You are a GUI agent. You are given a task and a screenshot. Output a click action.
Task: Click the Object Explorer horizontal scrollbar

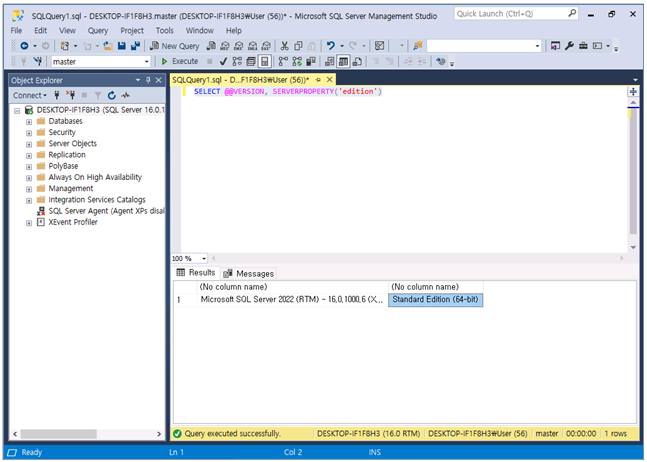(x=59, y=434)
